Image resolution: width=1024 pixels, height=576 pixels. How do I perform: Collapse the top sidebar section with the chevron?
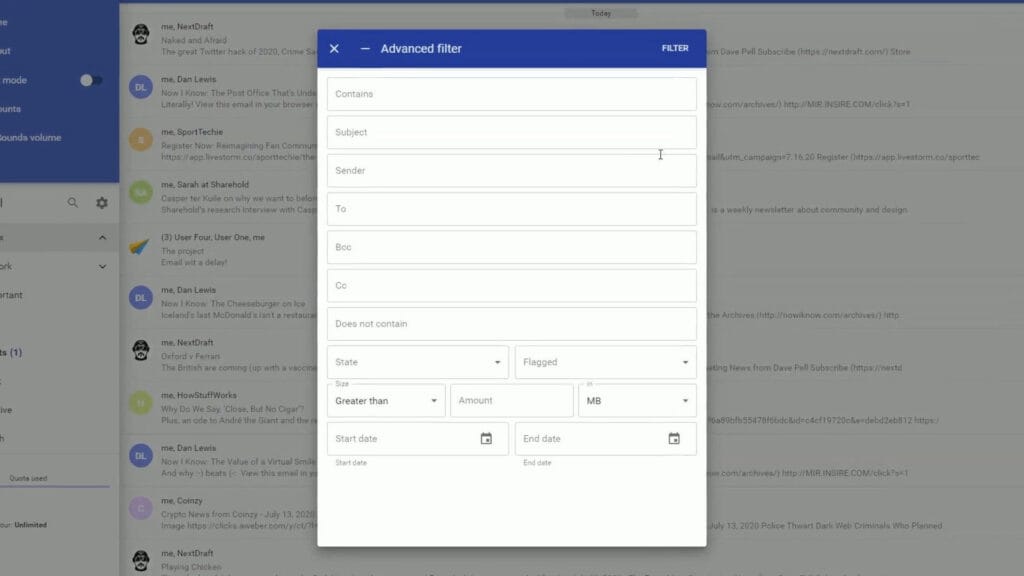click(x=101, y=238)
